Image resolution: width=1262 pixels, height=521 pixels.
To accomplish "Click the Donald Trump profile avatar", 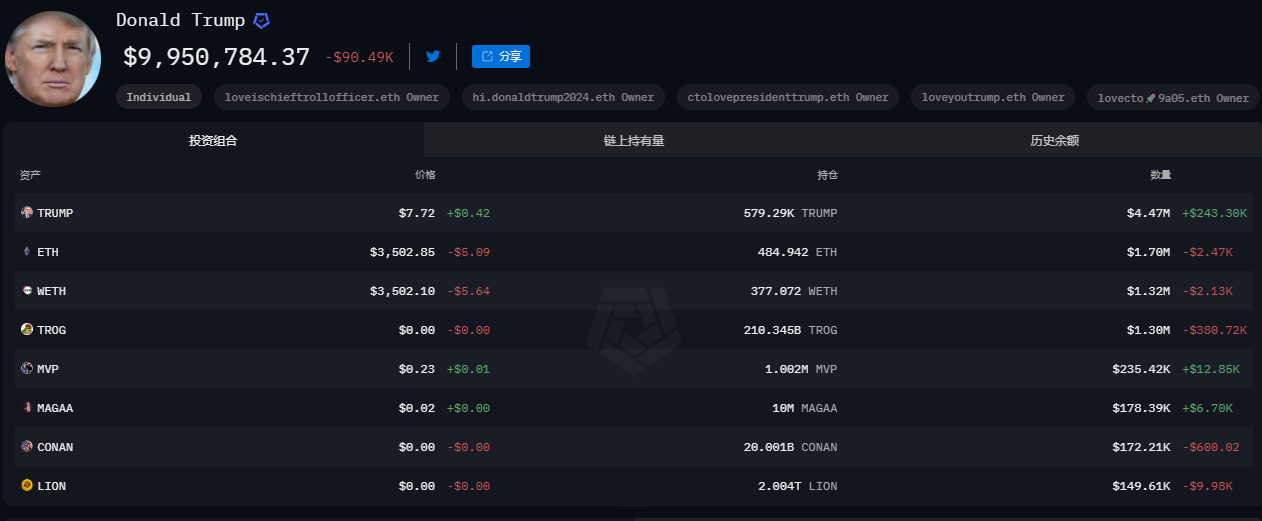I will pos(53,59).
